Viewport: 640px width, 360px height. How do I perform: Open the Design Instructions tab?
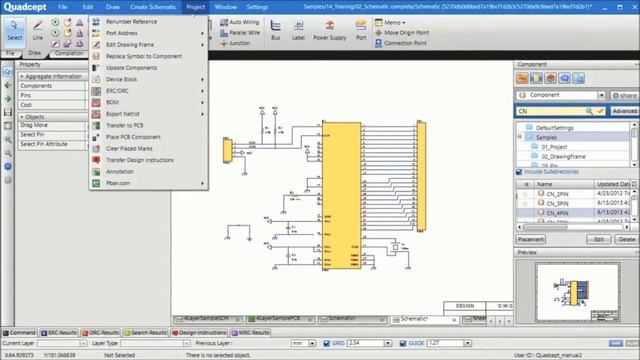(199, 333)
